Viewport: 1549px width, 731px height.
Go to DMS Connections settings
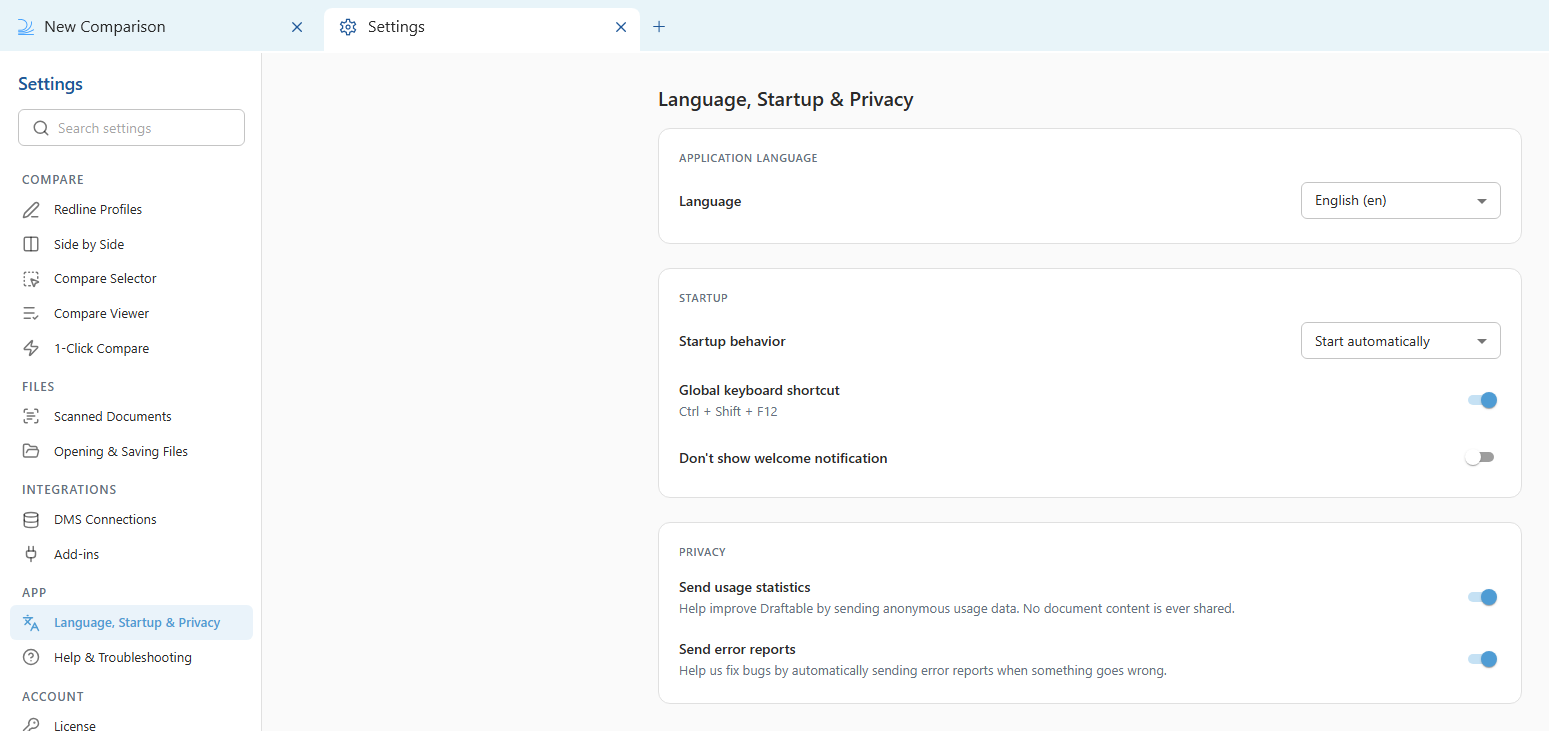pos(131,520)
